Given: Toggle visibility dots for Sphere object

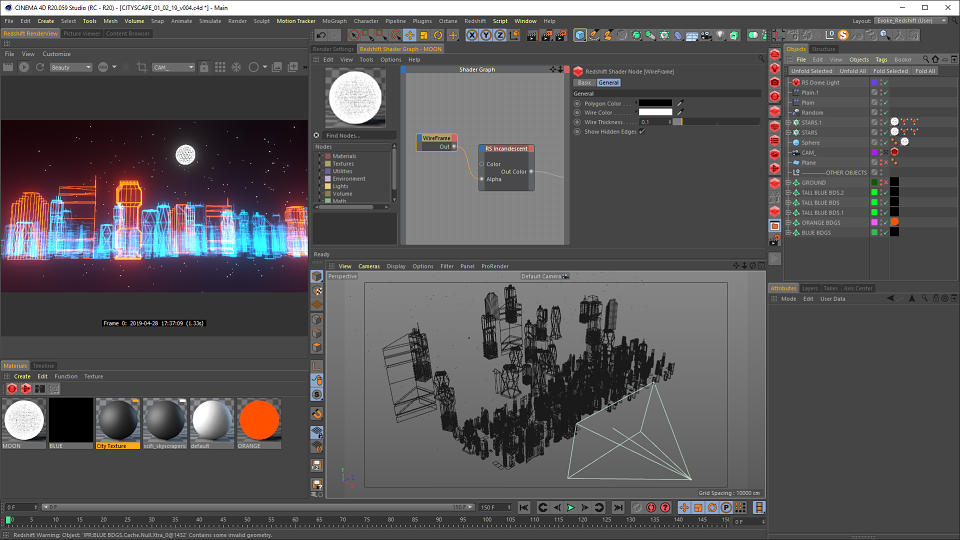Looking at the screenshot, I should 880,142.
